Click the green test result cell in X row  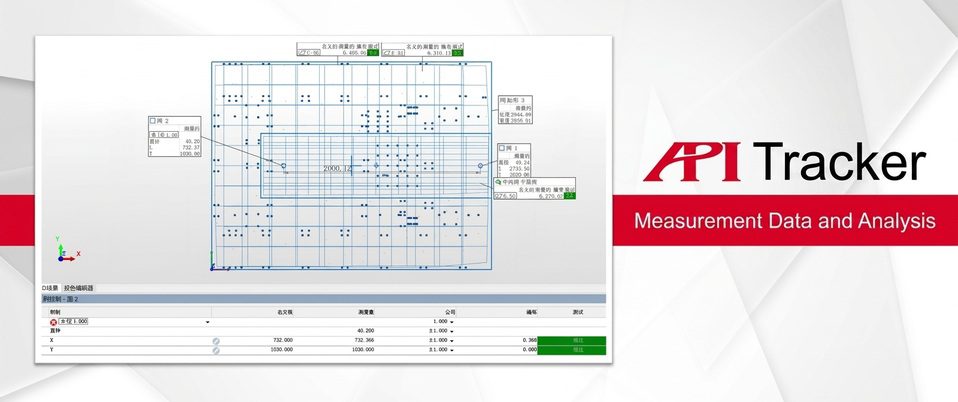click(572, 341)
